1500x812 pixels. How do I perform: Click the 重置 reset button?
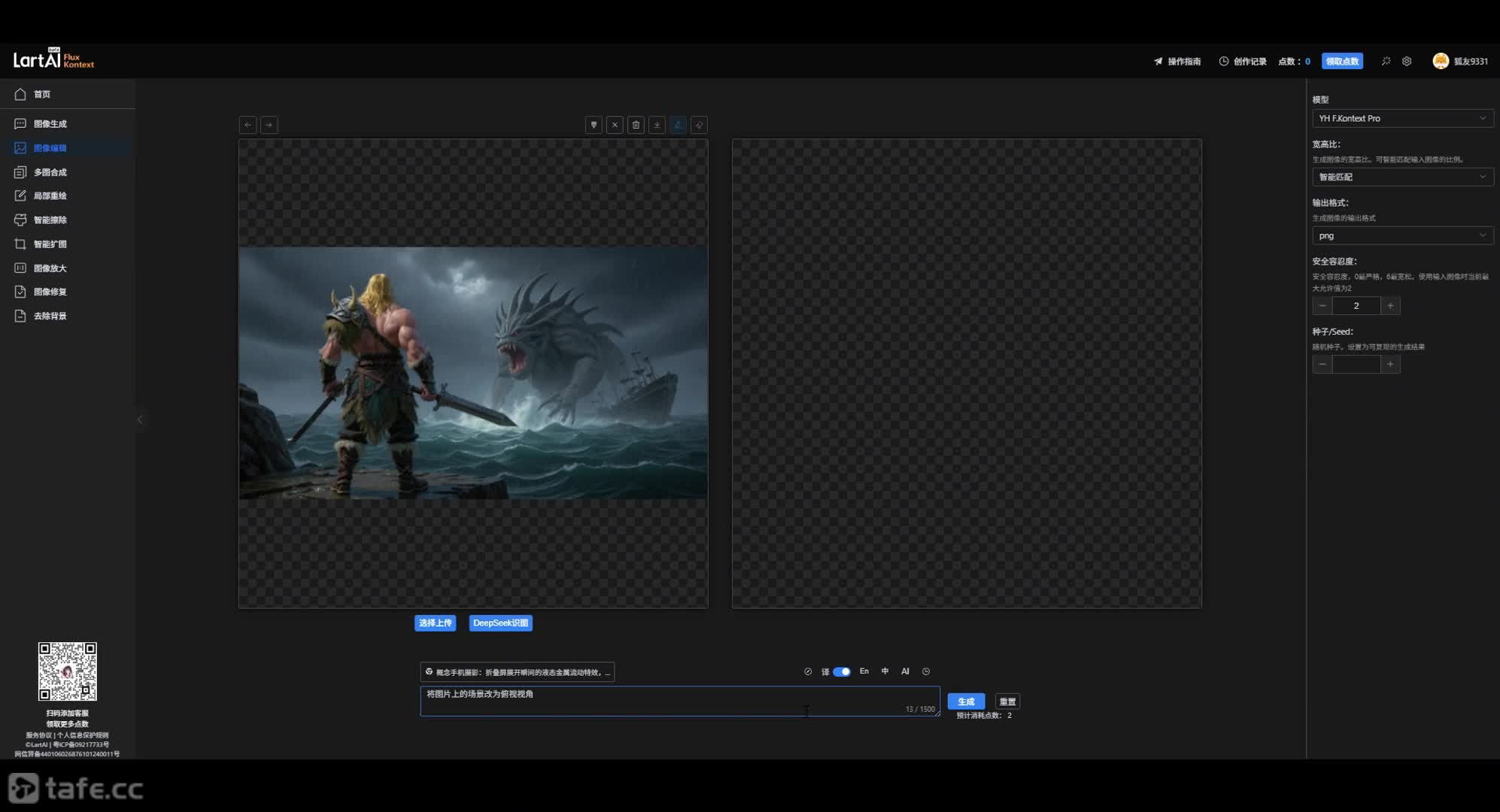click(x=1007, y=701)
